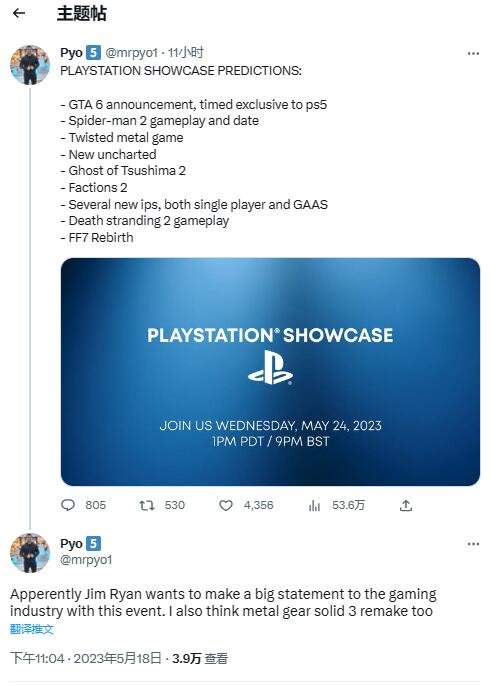Click the Pyo display name in first tweet

pos(71,53)
